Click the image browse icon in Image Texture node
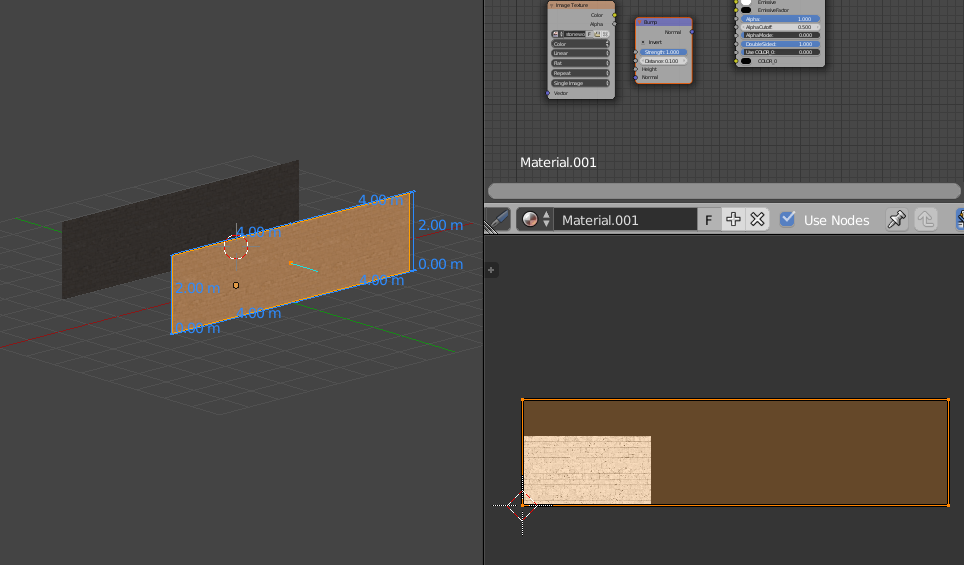 (557, 34)
